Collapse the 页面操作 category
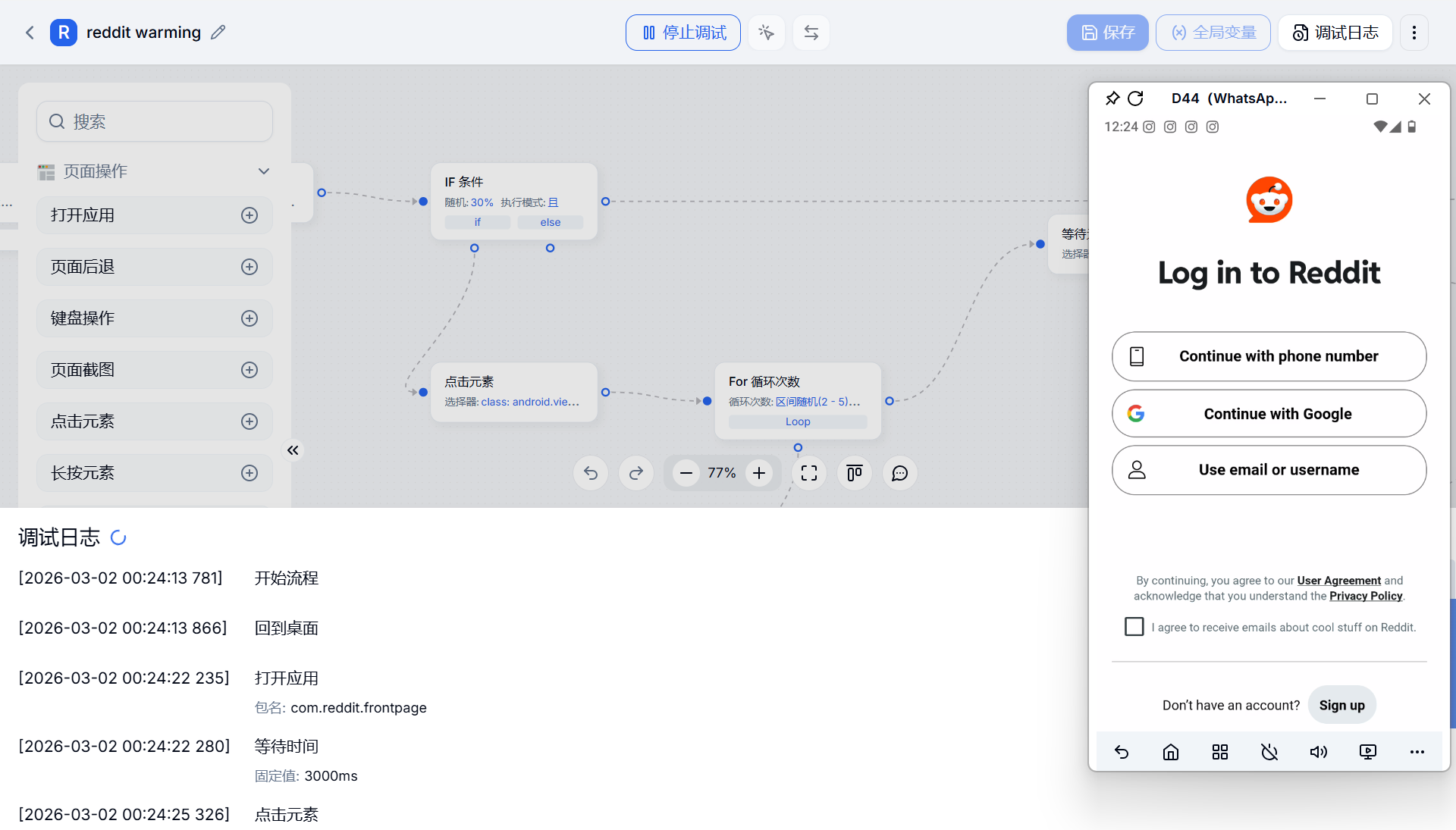This screenshot has width=1456, height=830. [x=264, y=171]
